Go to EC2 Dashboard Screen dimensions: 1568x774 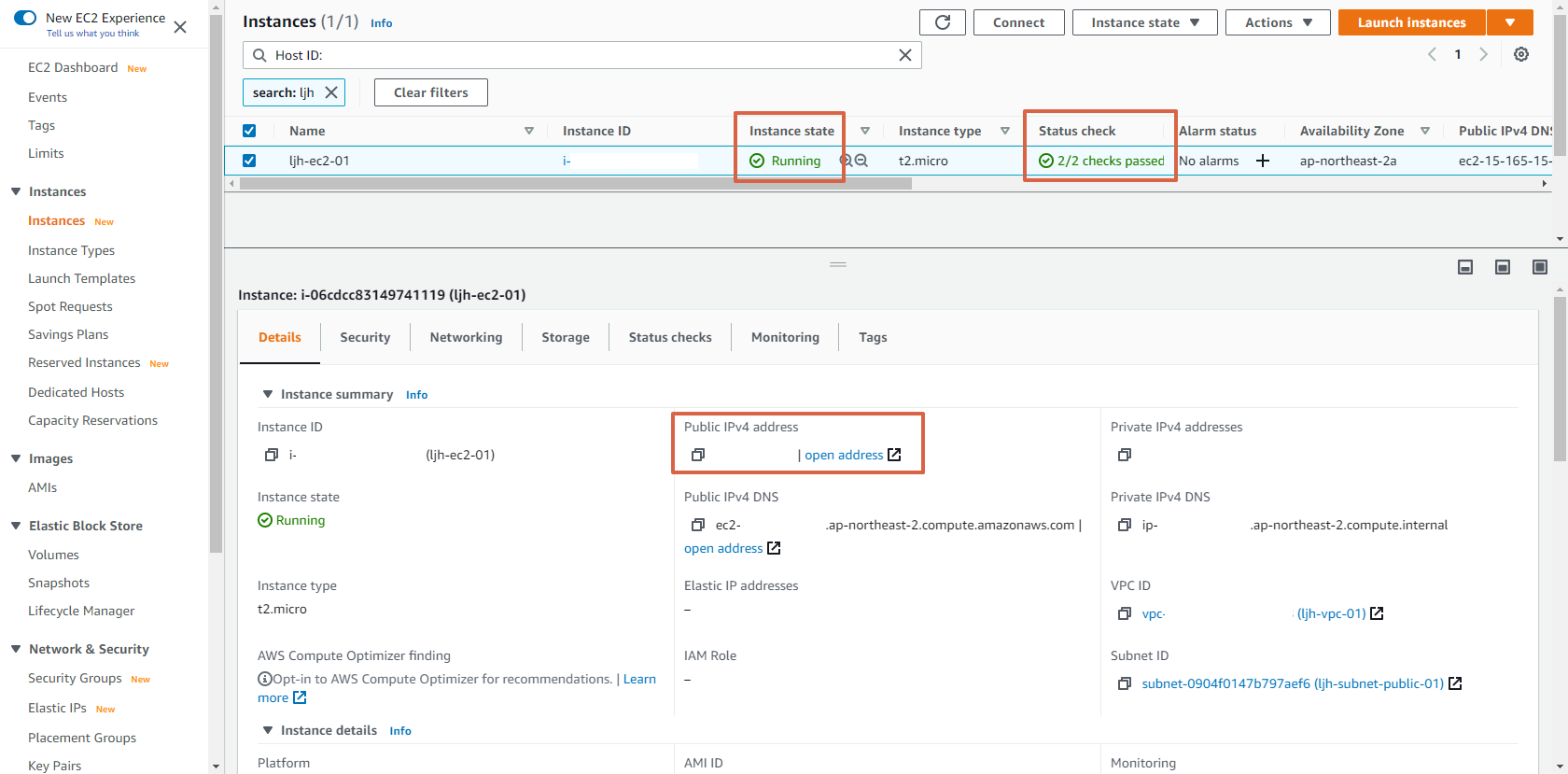point(73,67)
